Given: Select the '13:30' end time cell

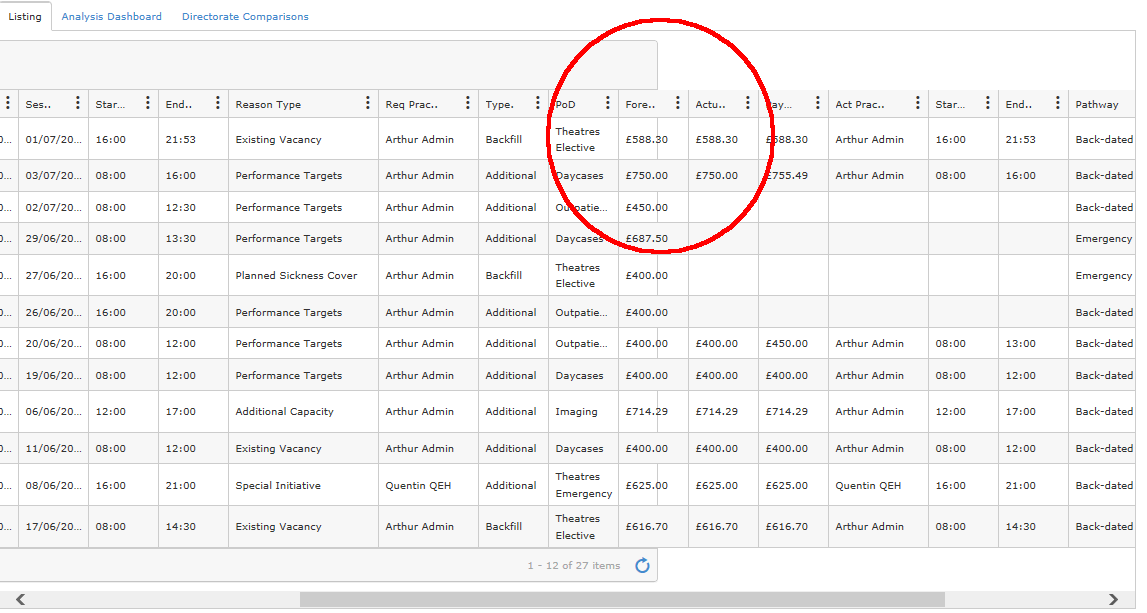Looking at the screenshot, I should pyautogui.click(x=193, y=238).
